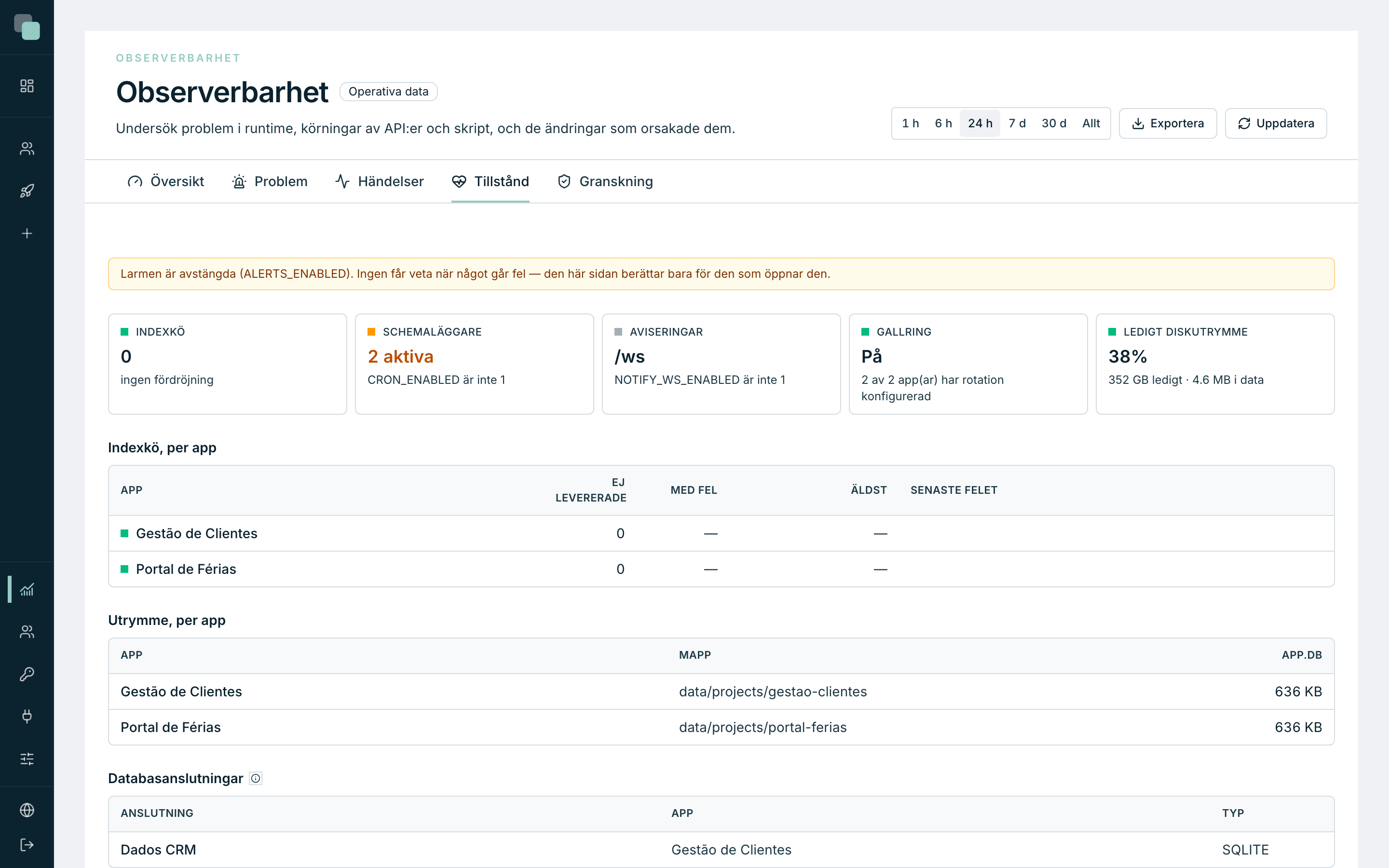The height and width of the screenshot is (868, 1389).
Task: Click the info icon beside Databasanslutningar
Action: (x=256, y=778)
